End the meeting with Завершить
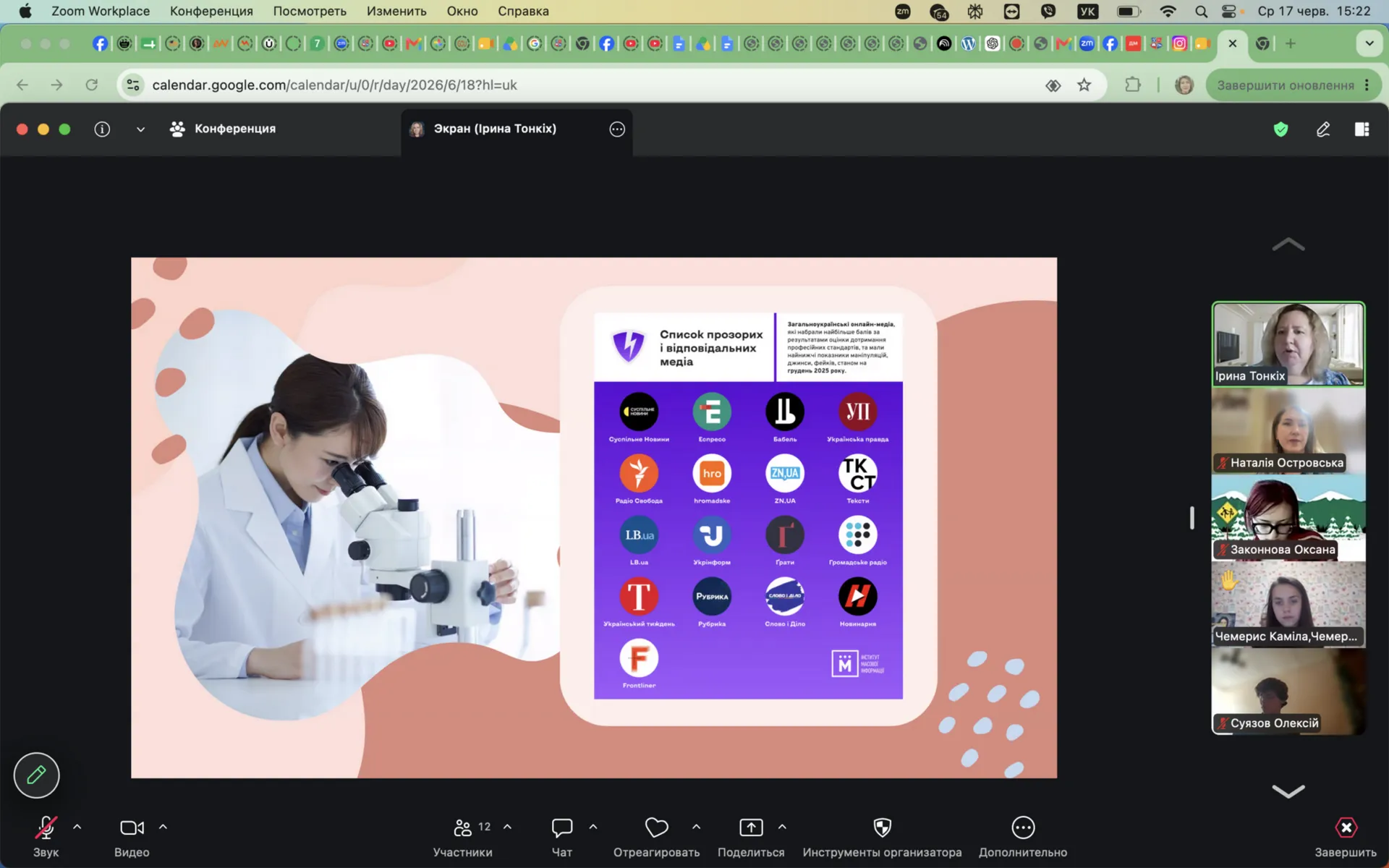The height and width of the screenshot is (868, 1389). click(1346, 836)
